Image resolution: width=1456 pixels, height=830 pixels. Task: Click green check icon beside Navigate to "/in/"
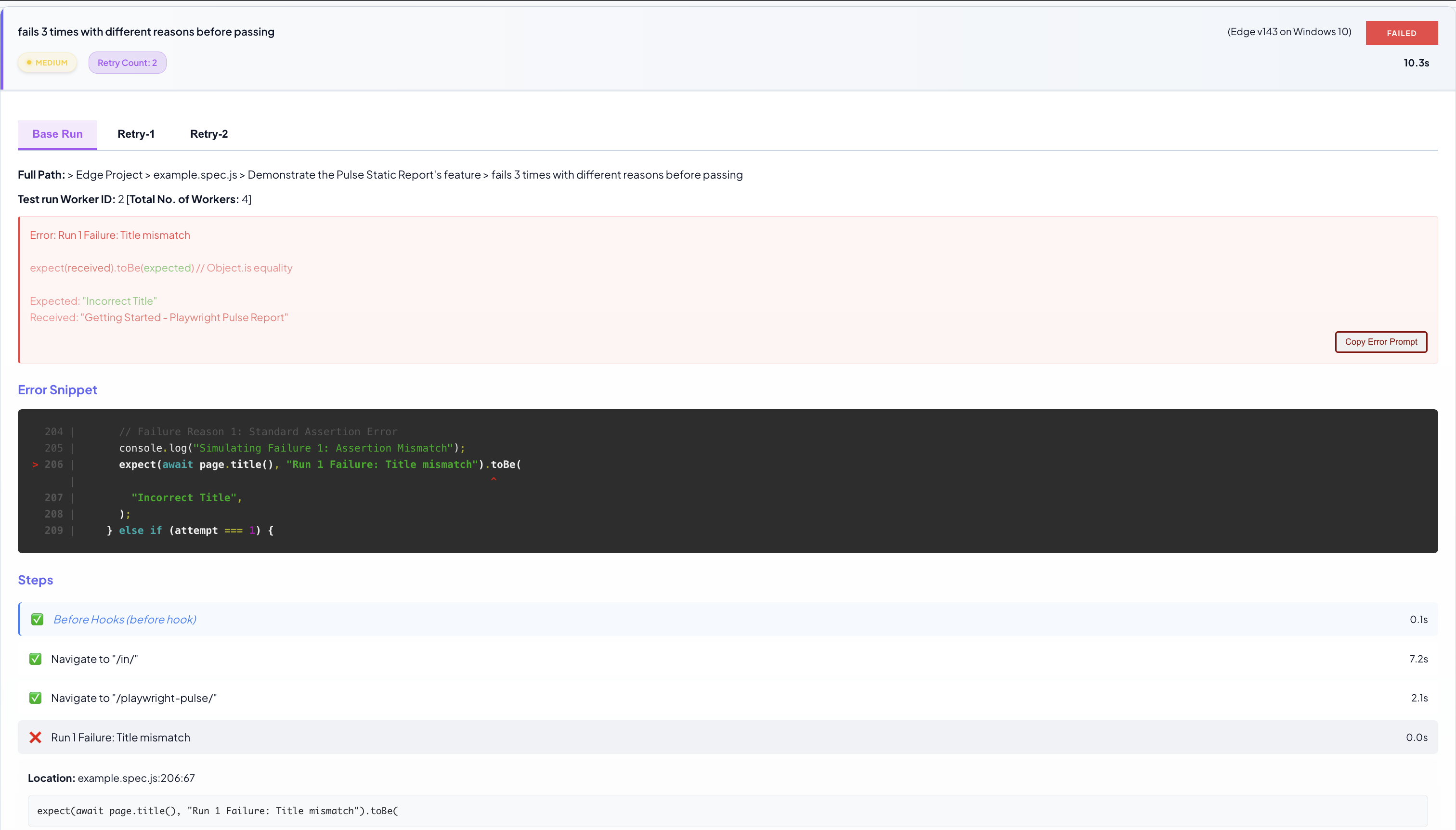35,659
